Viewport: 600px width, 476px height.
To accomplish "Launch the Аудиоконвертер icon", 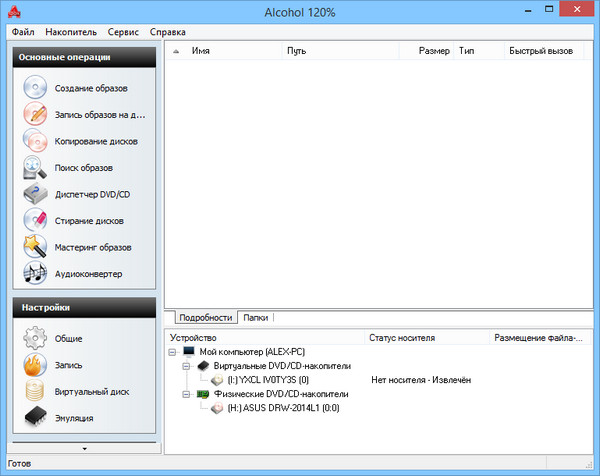I will (x=36, y=272).
